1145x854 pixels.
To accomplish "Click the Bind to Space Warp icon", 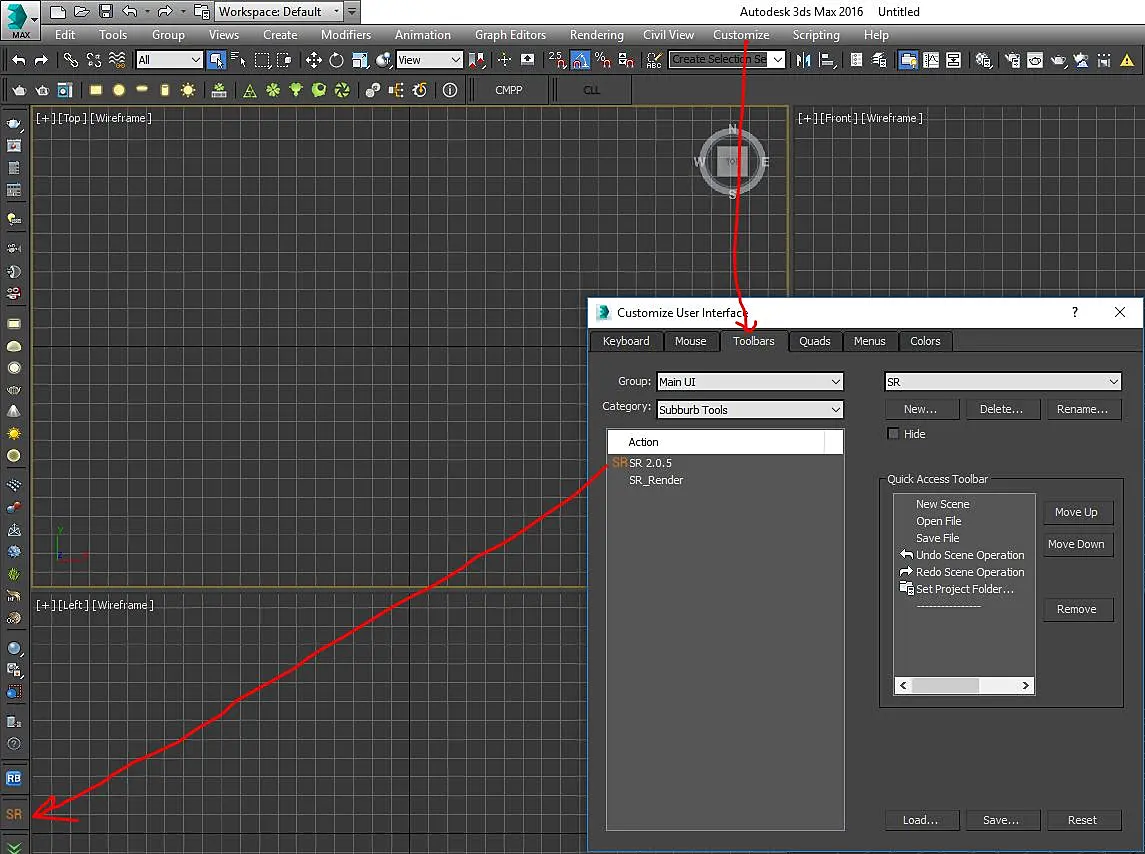I will [x=116, y=60].
